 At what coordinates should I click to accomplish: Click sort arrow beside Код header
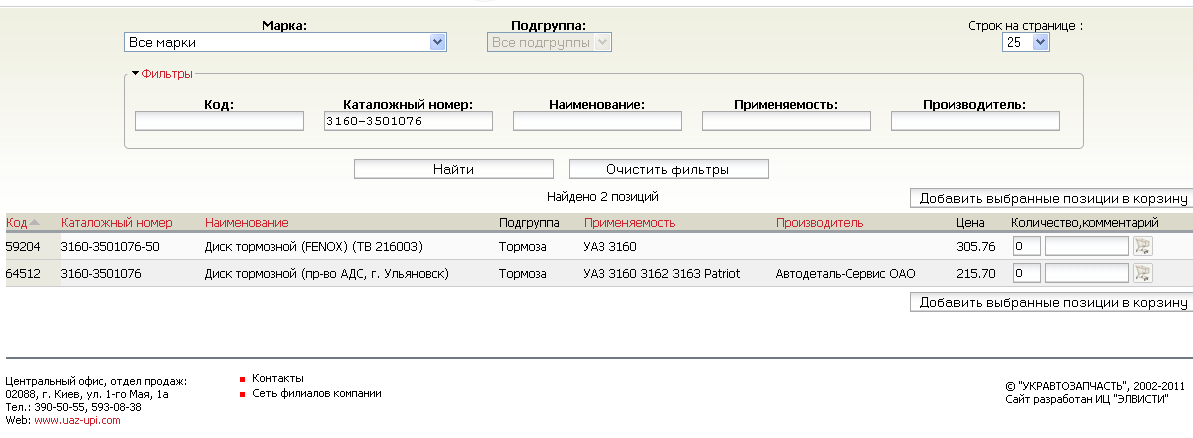(34, 222)
